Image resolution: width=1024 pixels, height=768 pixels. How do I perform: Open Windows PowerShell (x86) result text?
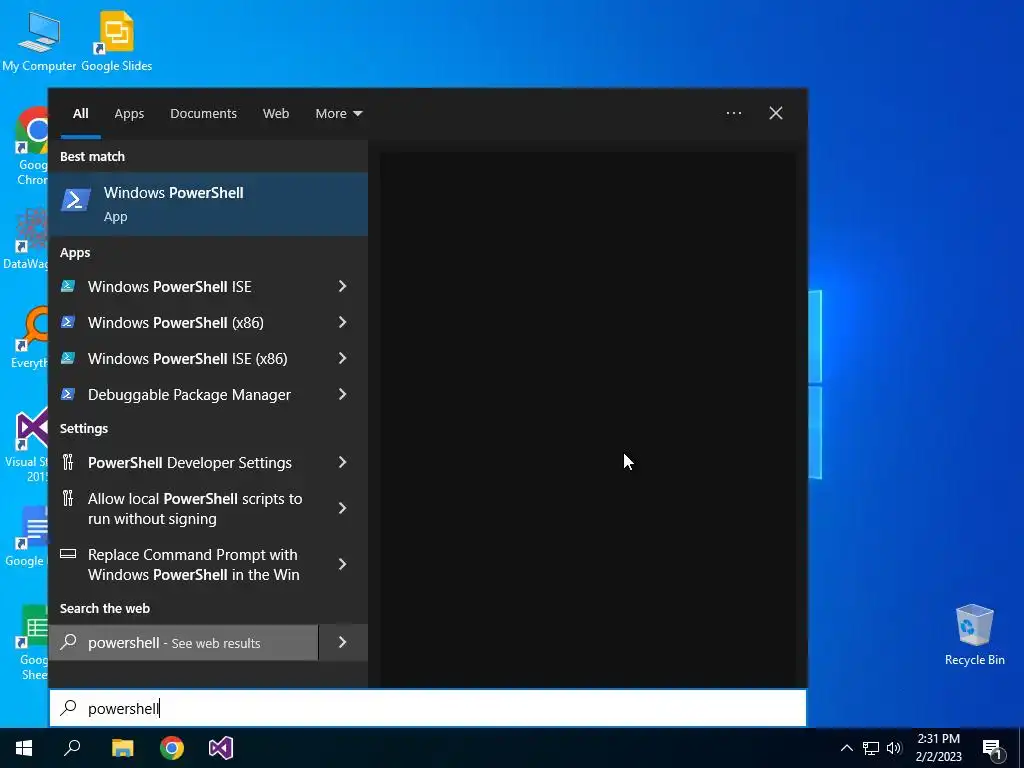click(x=176, y=323)
